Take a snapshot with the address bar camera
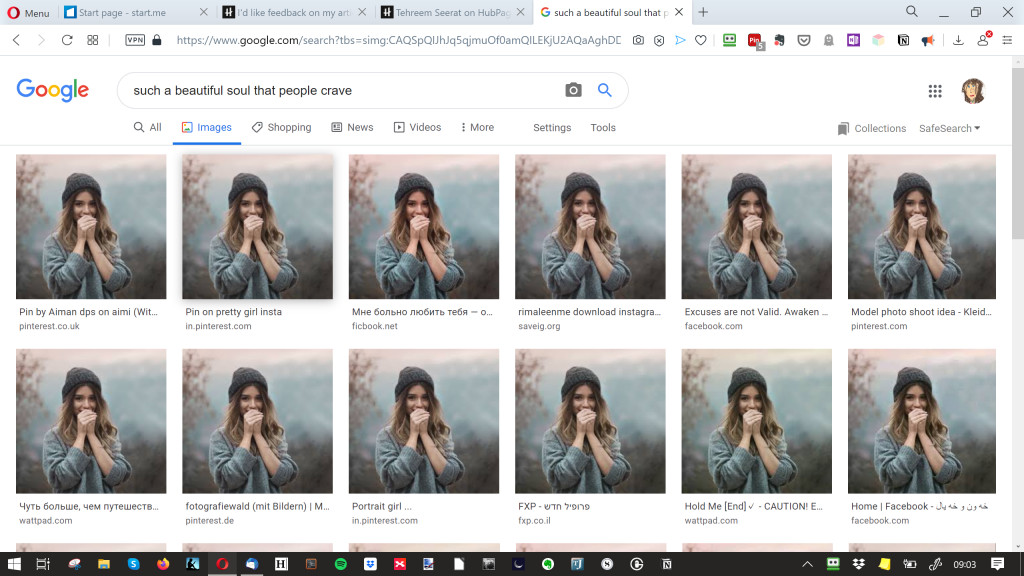This screenshot has height=576, width=1024. point(638,40)
